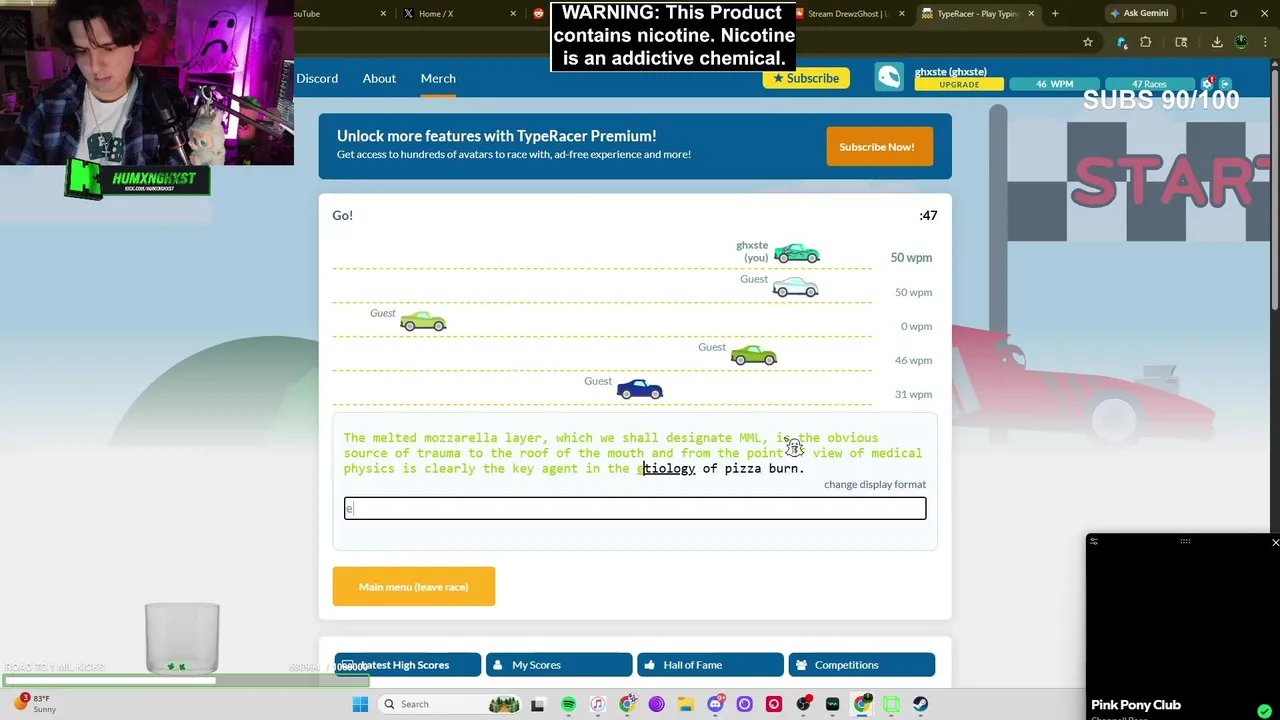This screenshot has height=720, width=1280.
Task: Click the helmet avatar icon
Action: click(x=889, y=78)
